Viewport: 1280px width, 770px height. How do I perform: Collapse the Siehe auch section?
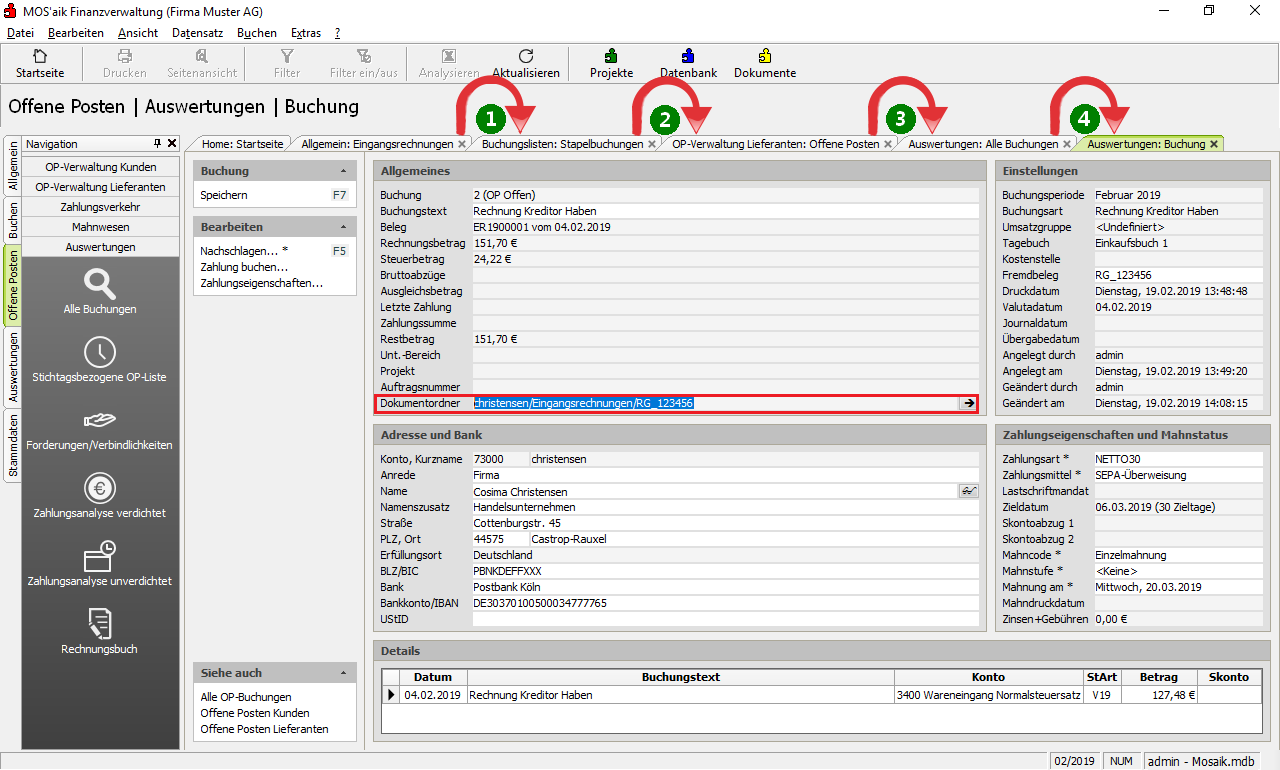[344, 673]
